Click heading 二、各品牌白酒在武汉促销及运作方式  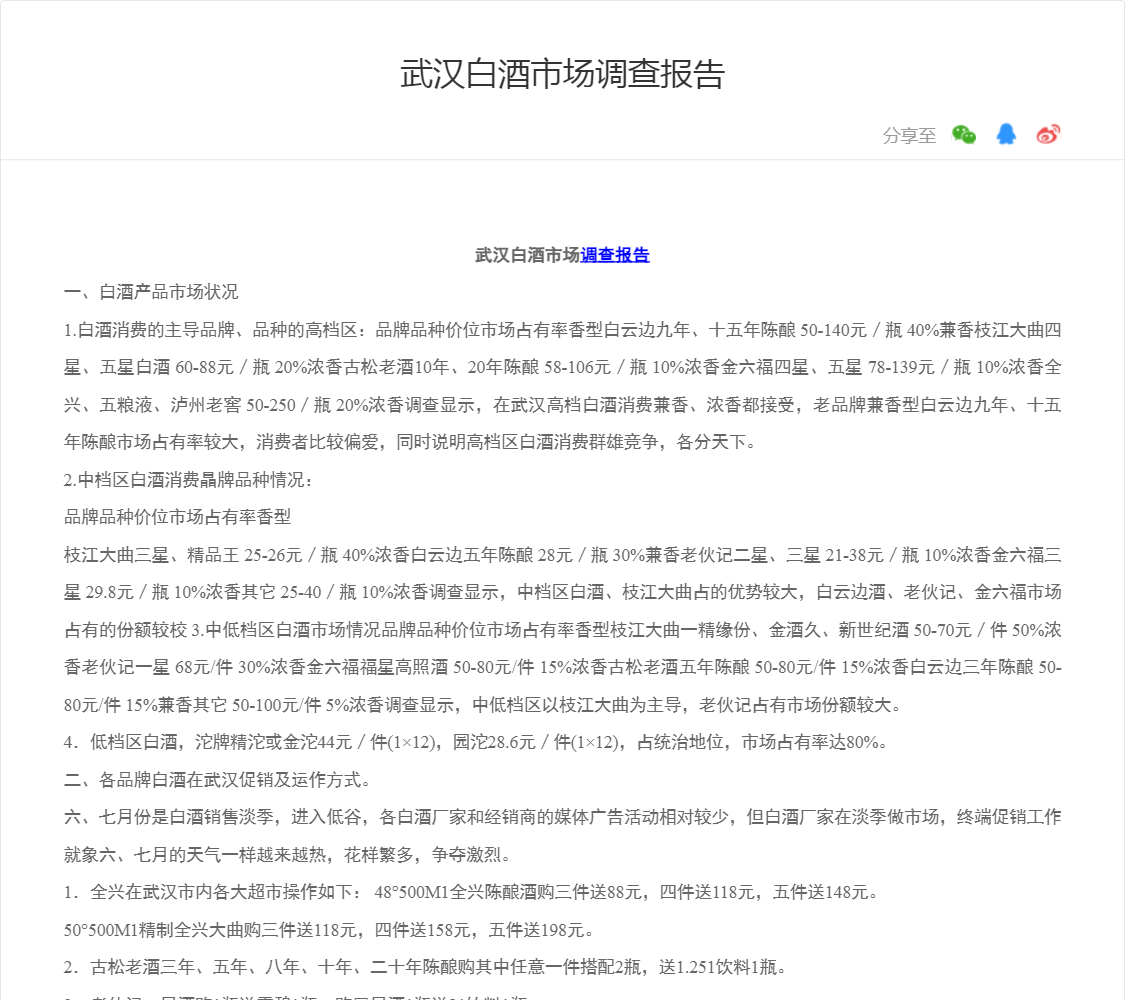point(217,780)
